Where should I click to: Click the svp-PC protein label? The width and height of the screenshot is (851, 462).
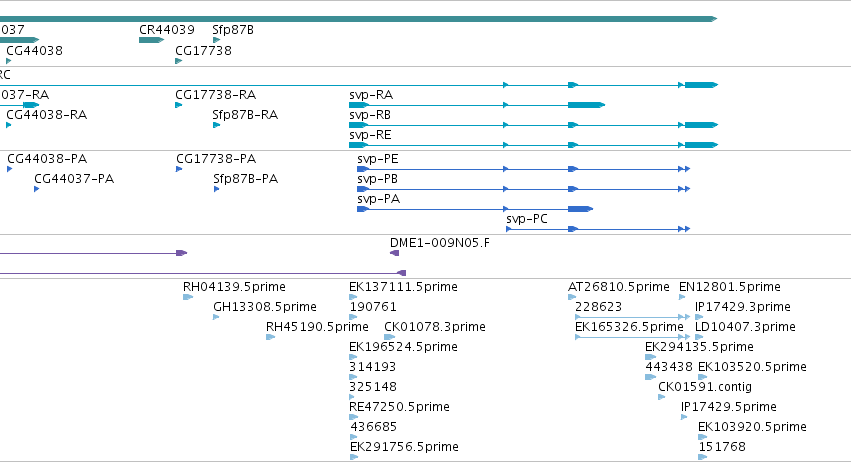point(527,219)
